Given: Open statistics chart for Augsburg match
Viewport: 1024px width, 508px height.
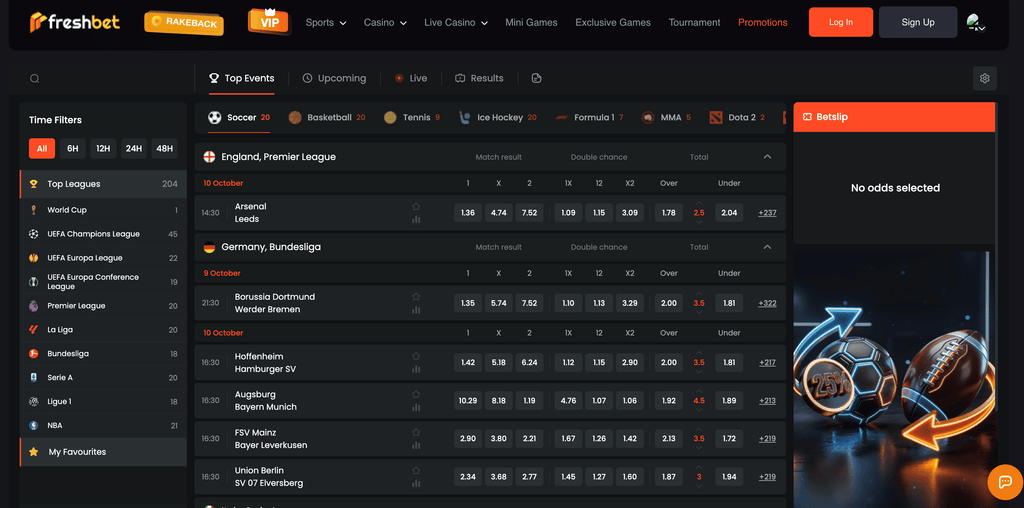Looking at the screenshot, I should pyautogui.click(x=416, y=407).
